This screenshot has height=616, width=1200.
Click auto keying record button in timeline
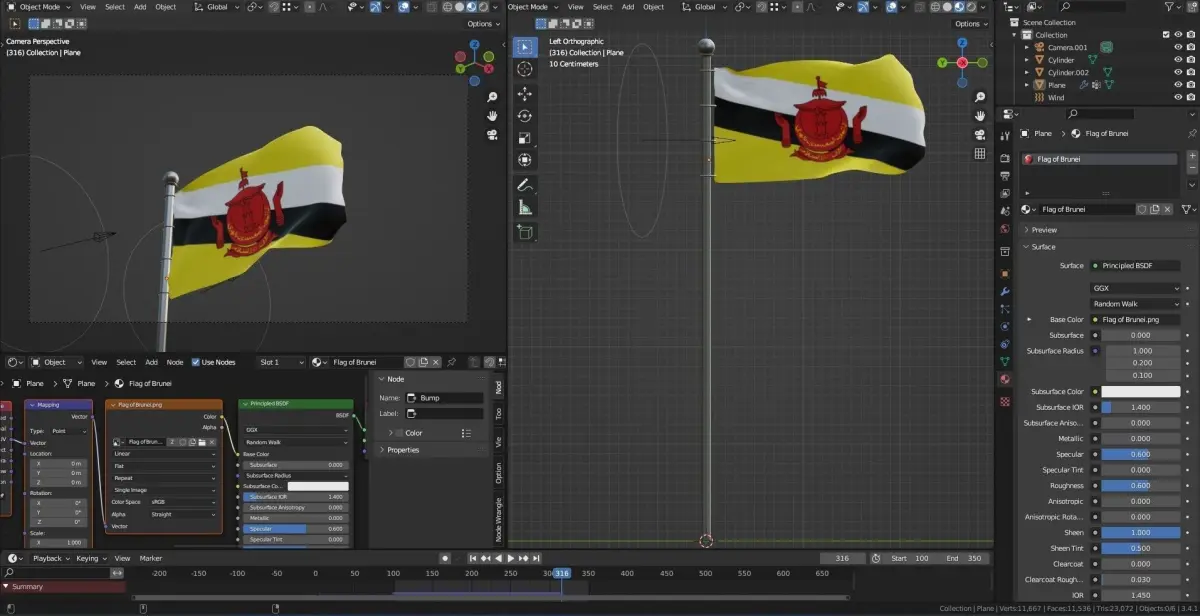click(x=445, y=558)
